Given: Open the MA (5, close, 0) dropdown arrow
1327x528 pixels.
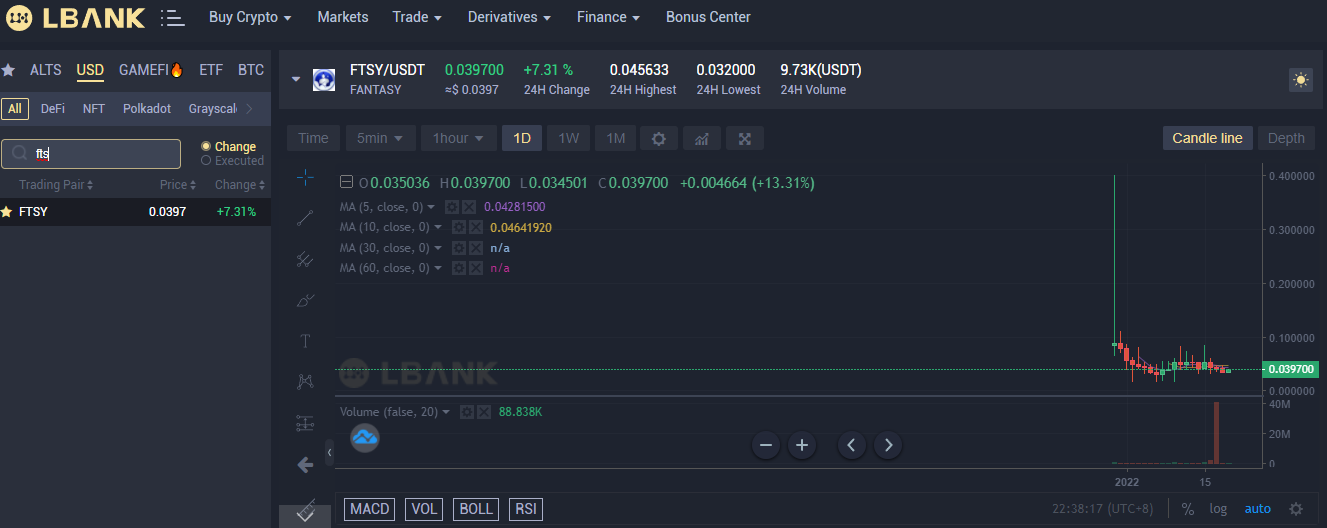Looking at the screenshot, I should point(431,207).
